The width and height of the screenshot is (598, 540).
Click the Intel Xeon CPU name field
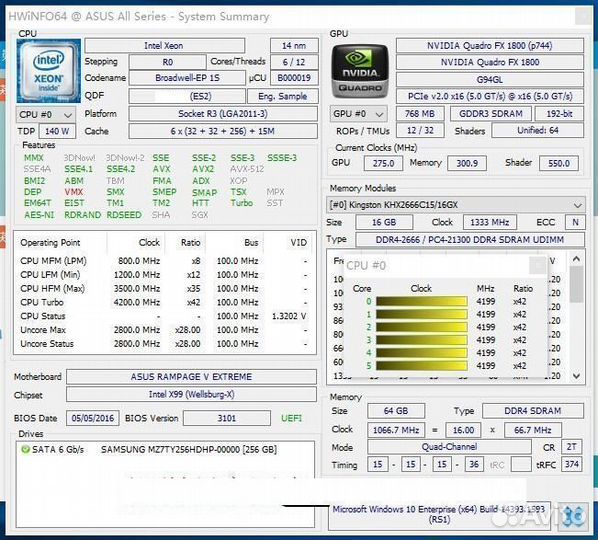point(164,46)
